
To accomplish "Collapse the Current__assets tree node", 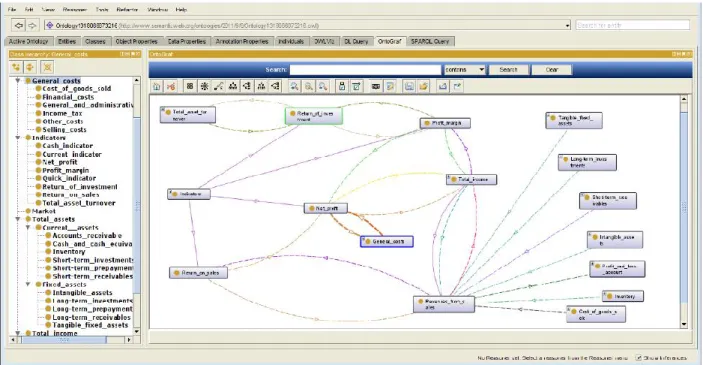I will (x=28, y=227).
